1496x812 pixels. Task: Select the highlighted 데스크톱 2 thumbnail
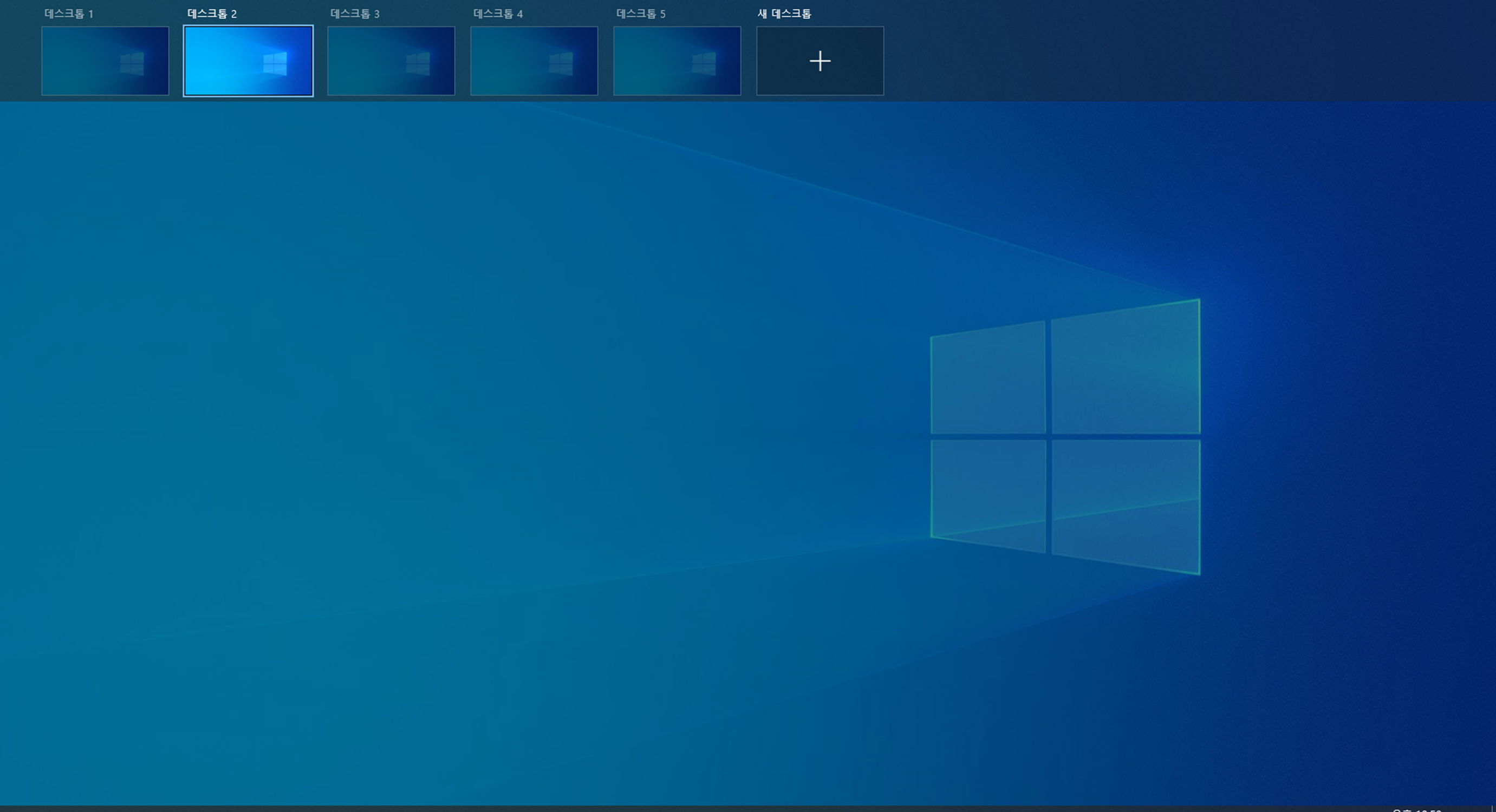coord(248,61)
